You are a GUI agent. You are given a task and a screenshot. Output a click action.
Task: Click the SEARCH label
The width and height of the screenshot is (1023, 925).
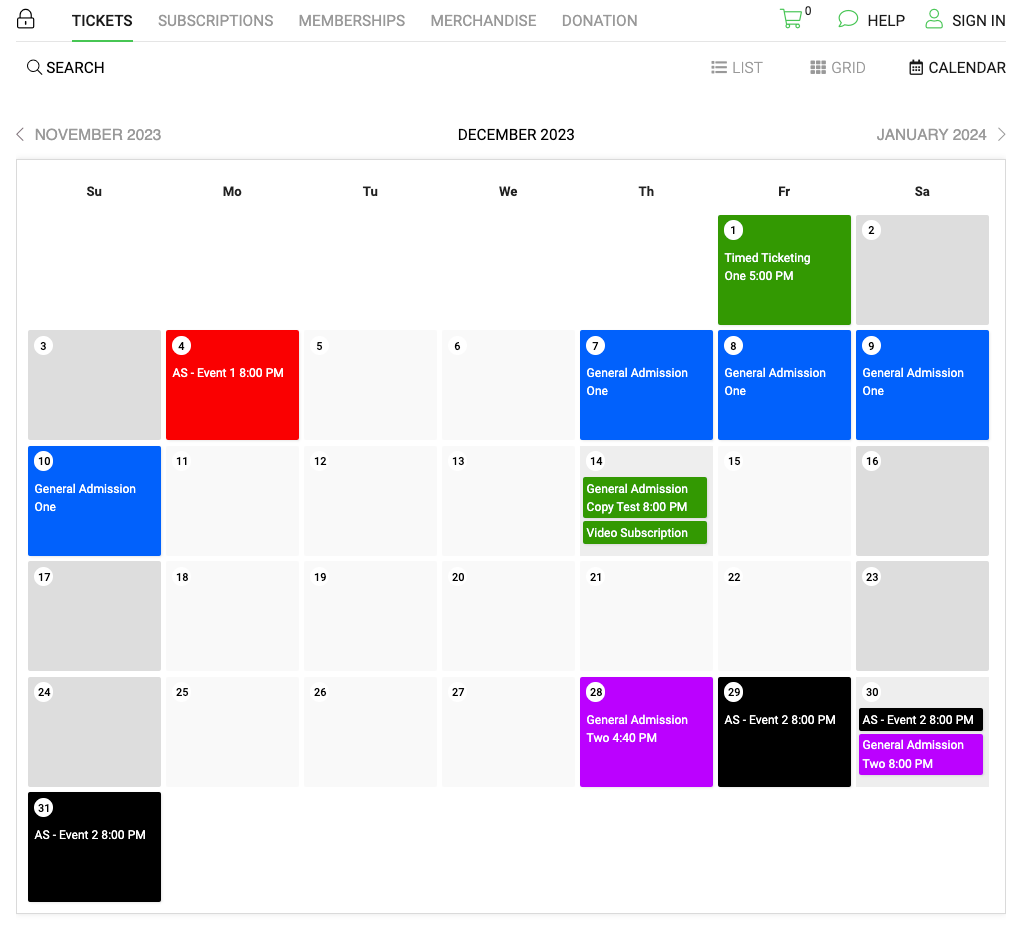tap(75, 68)
